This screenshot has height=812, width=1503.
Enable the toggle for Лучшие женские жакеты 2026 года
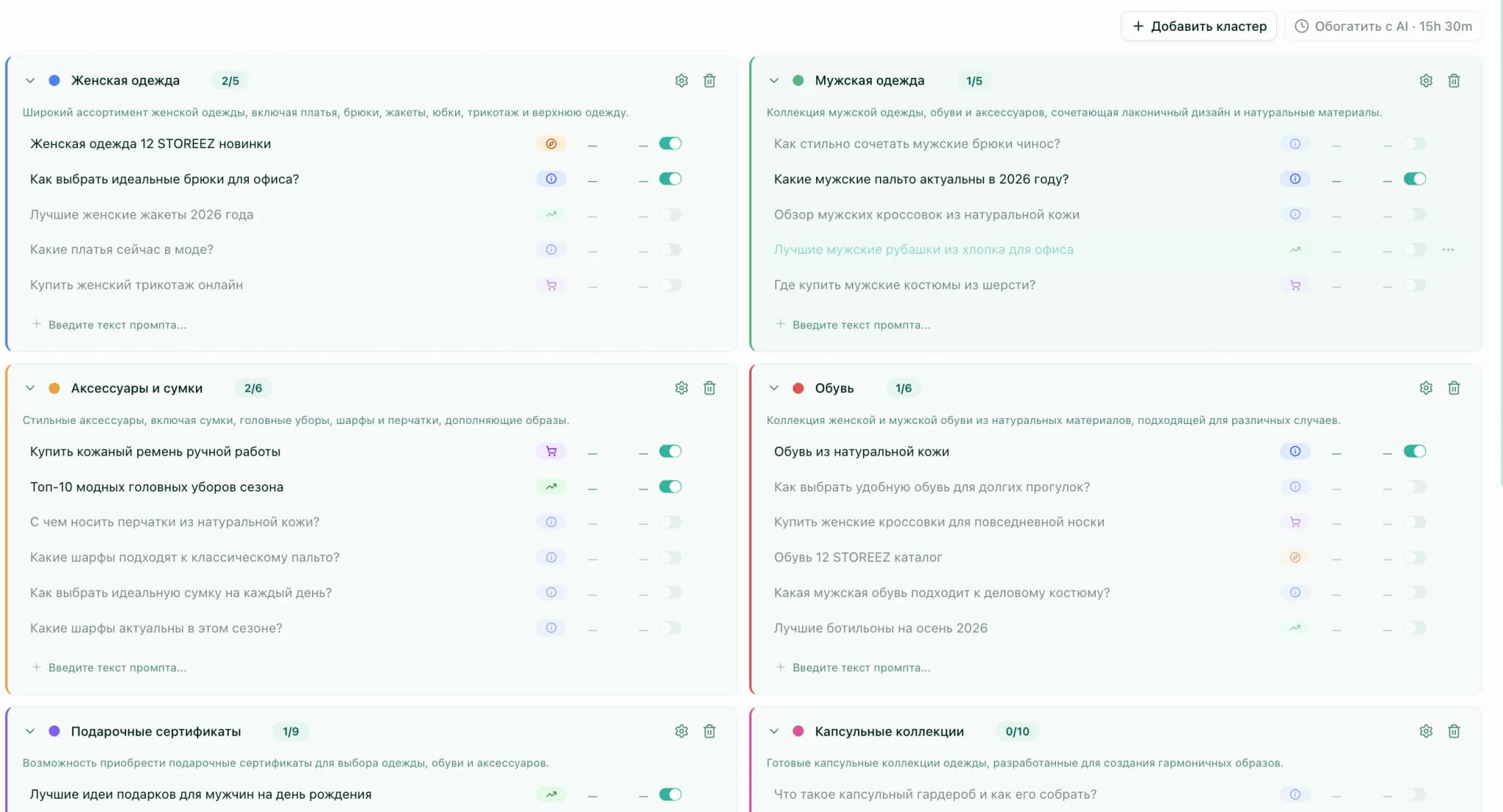point(671,214)
